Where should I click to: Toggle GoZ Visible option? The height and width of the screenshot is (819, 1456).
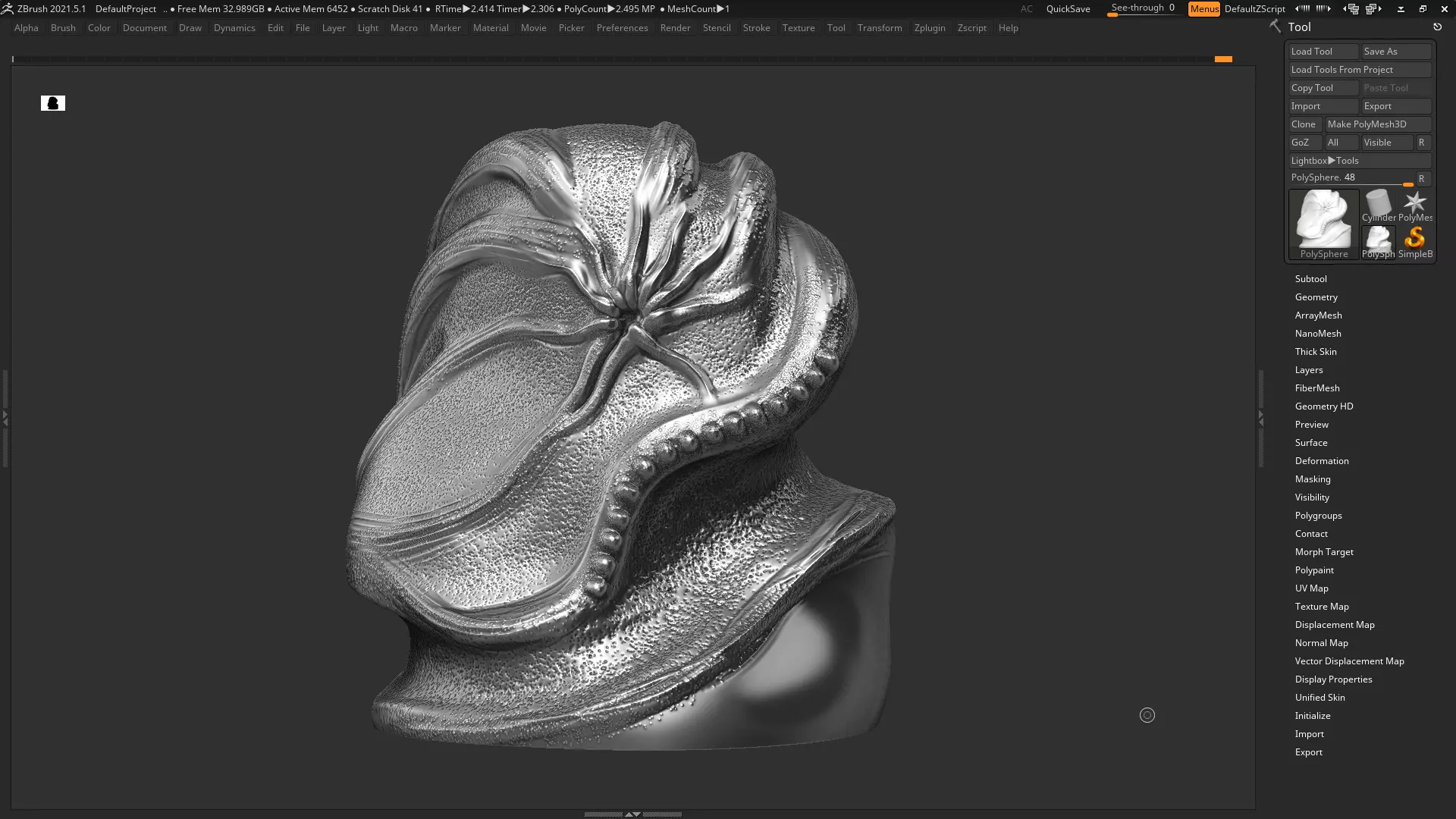[x=1387, y=143]
